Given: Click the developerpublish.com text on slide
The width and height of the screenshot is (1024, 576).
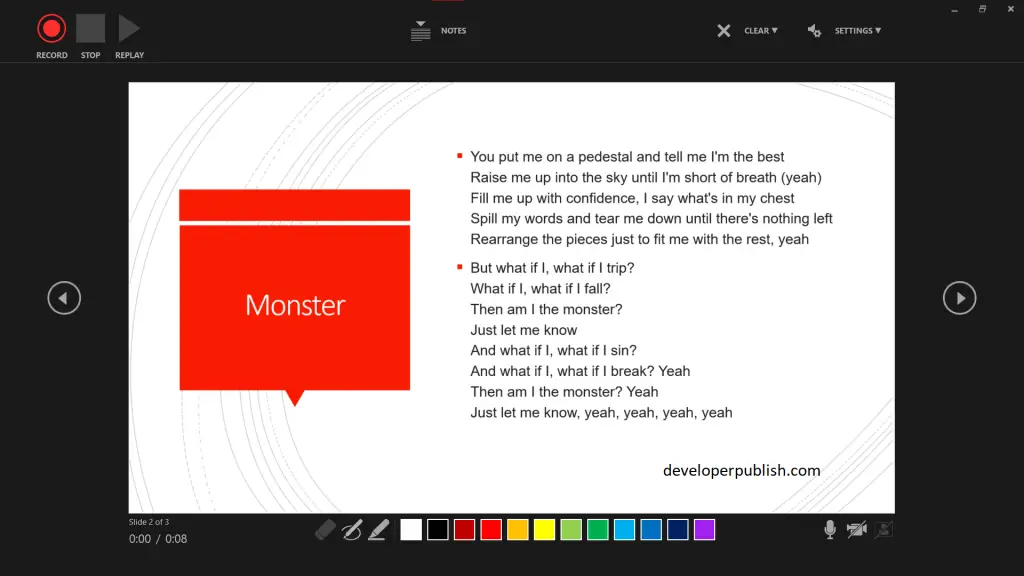Looking at the screenshot, I should (x=741, y=471).
